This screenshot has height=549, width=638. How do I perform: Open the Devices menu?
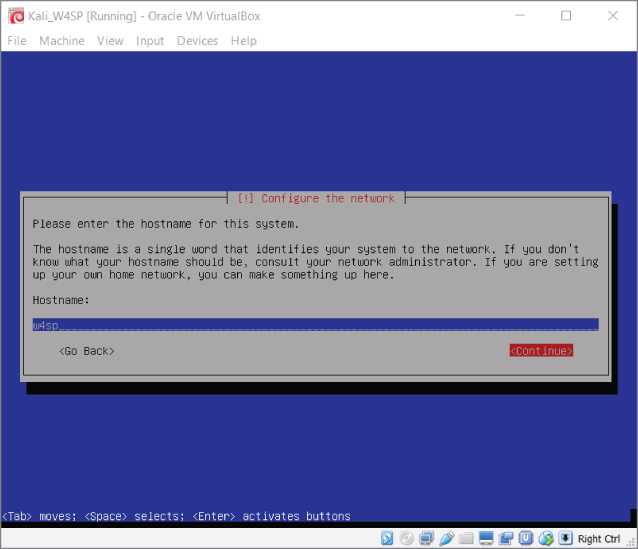point(197,41)
